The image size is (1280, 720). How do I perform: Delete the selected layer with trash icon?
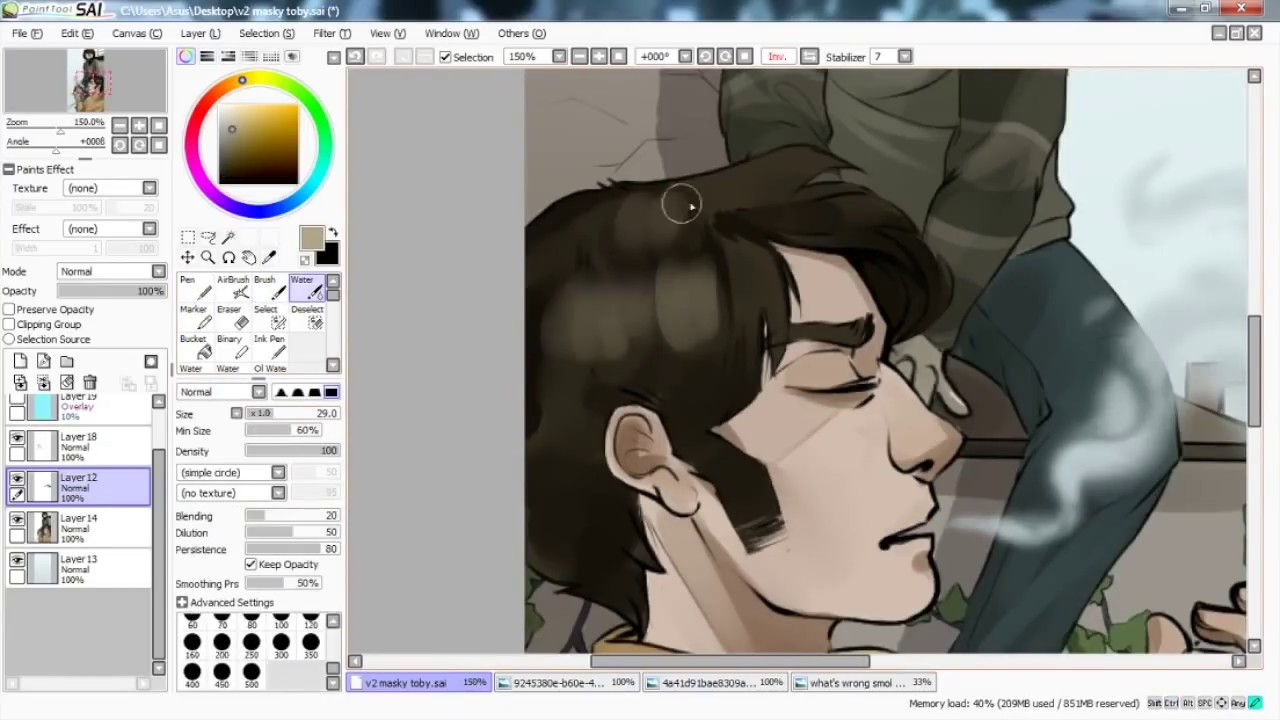click(x=90, y=382)
